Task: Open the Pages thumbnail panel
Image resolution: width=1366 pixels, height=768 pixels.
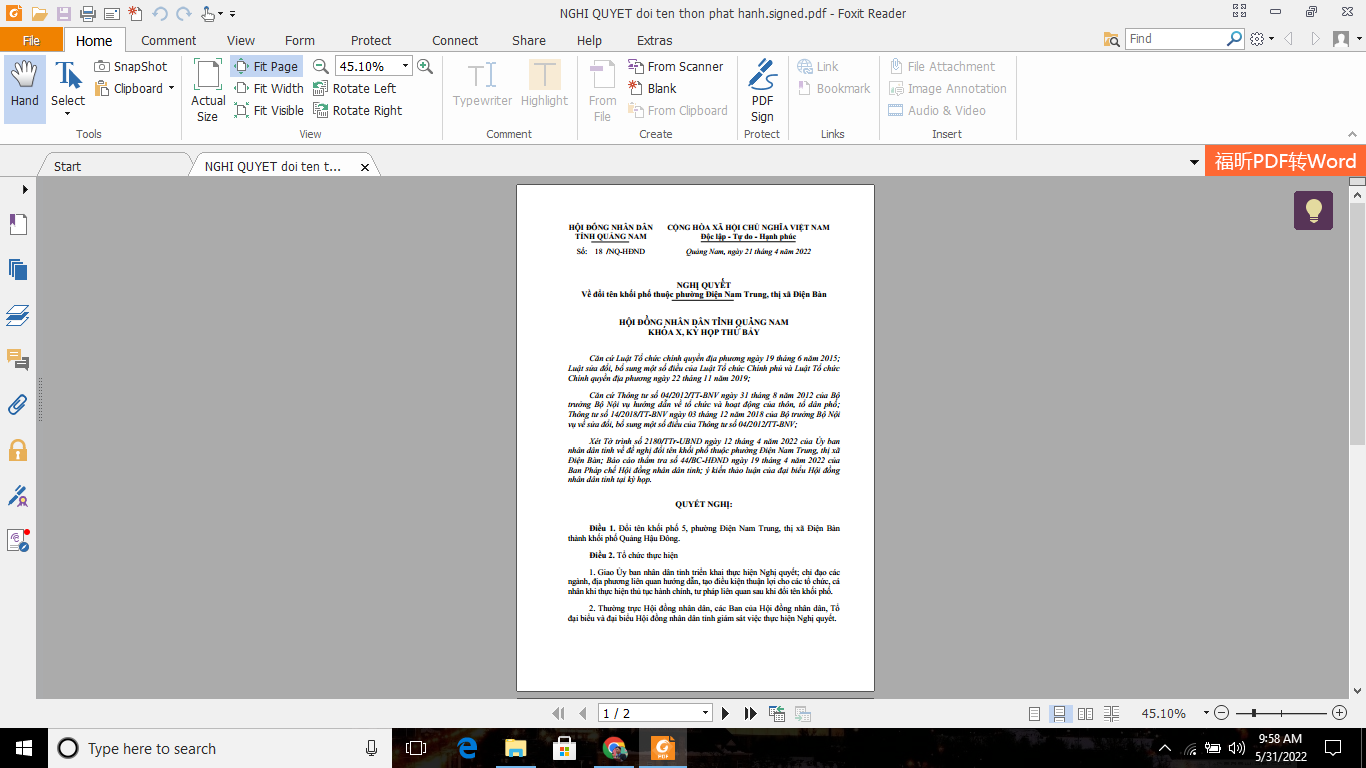Action: click(x=18, y=269)
